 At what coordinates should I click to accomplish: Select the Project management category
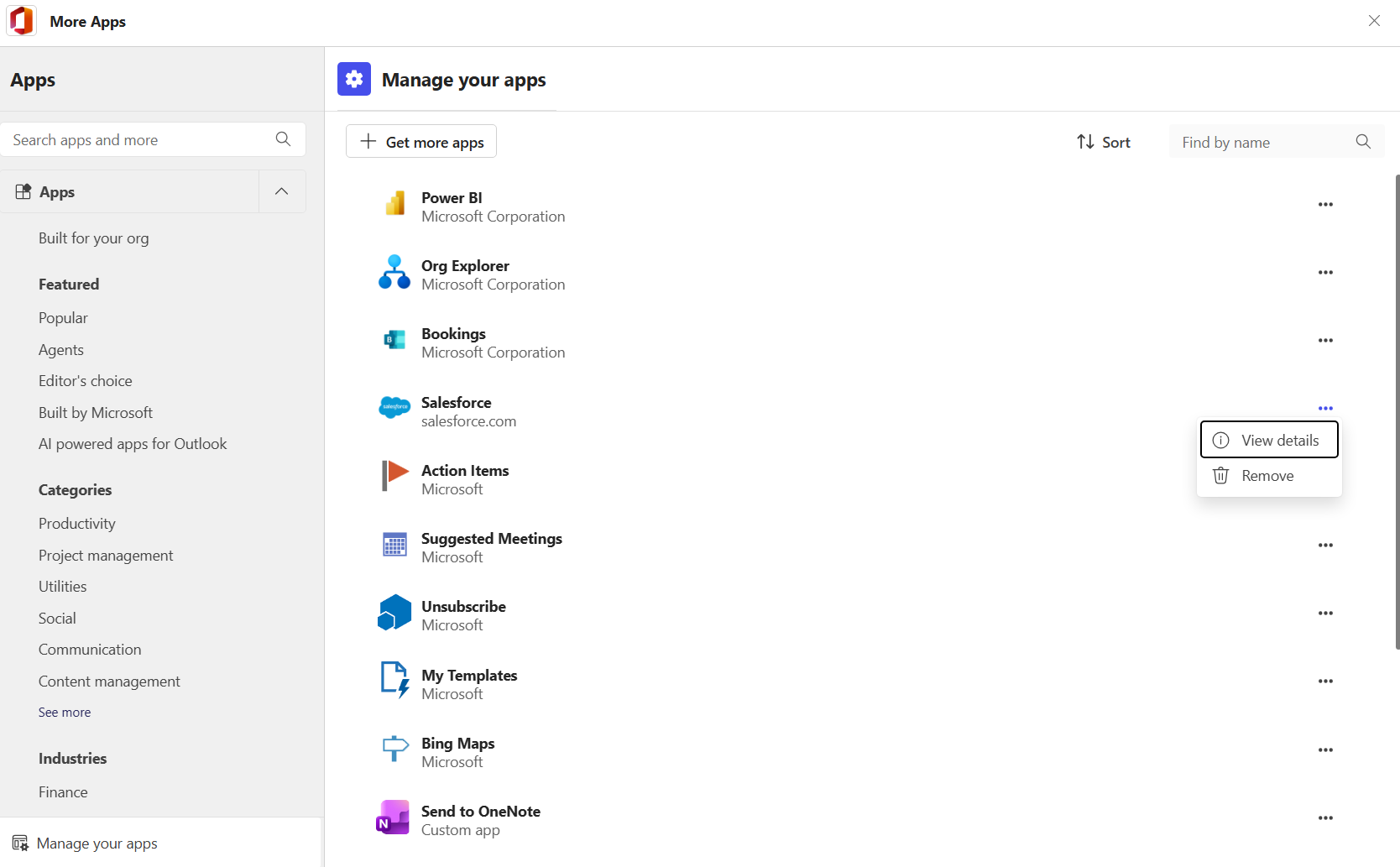click(106, 556)
